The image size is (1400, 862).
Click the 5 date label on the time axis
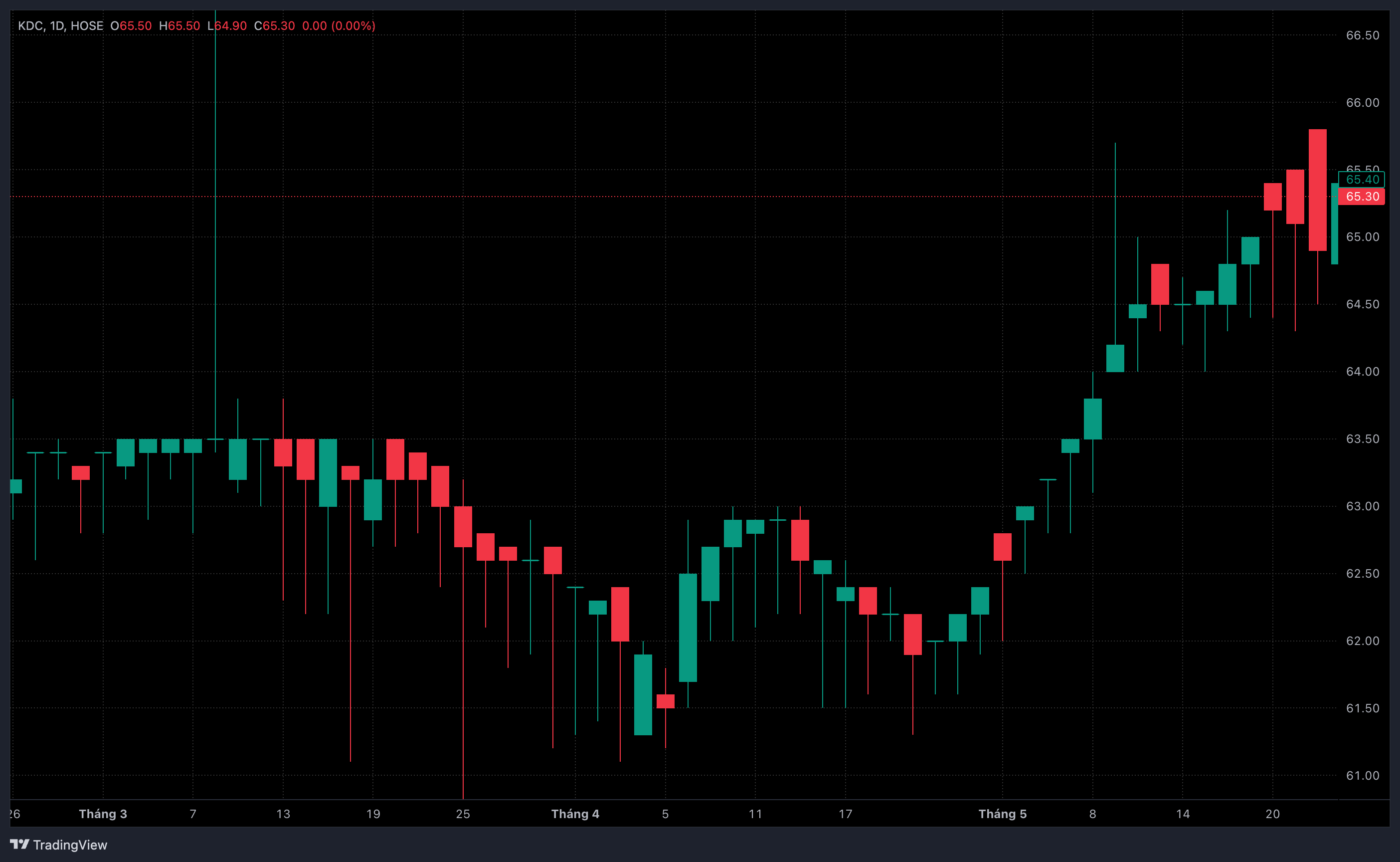click(666, 814)
